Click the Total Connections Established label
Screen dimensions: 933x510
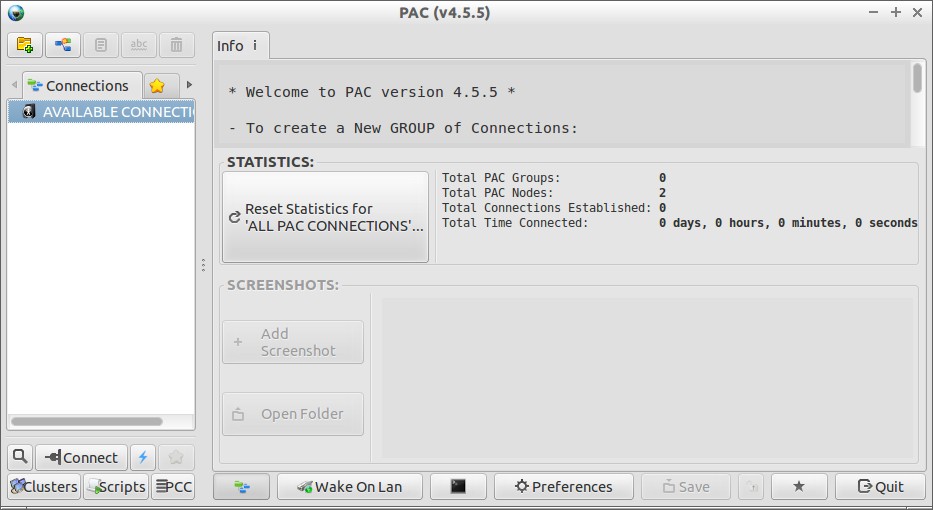[x=546, y=208]
